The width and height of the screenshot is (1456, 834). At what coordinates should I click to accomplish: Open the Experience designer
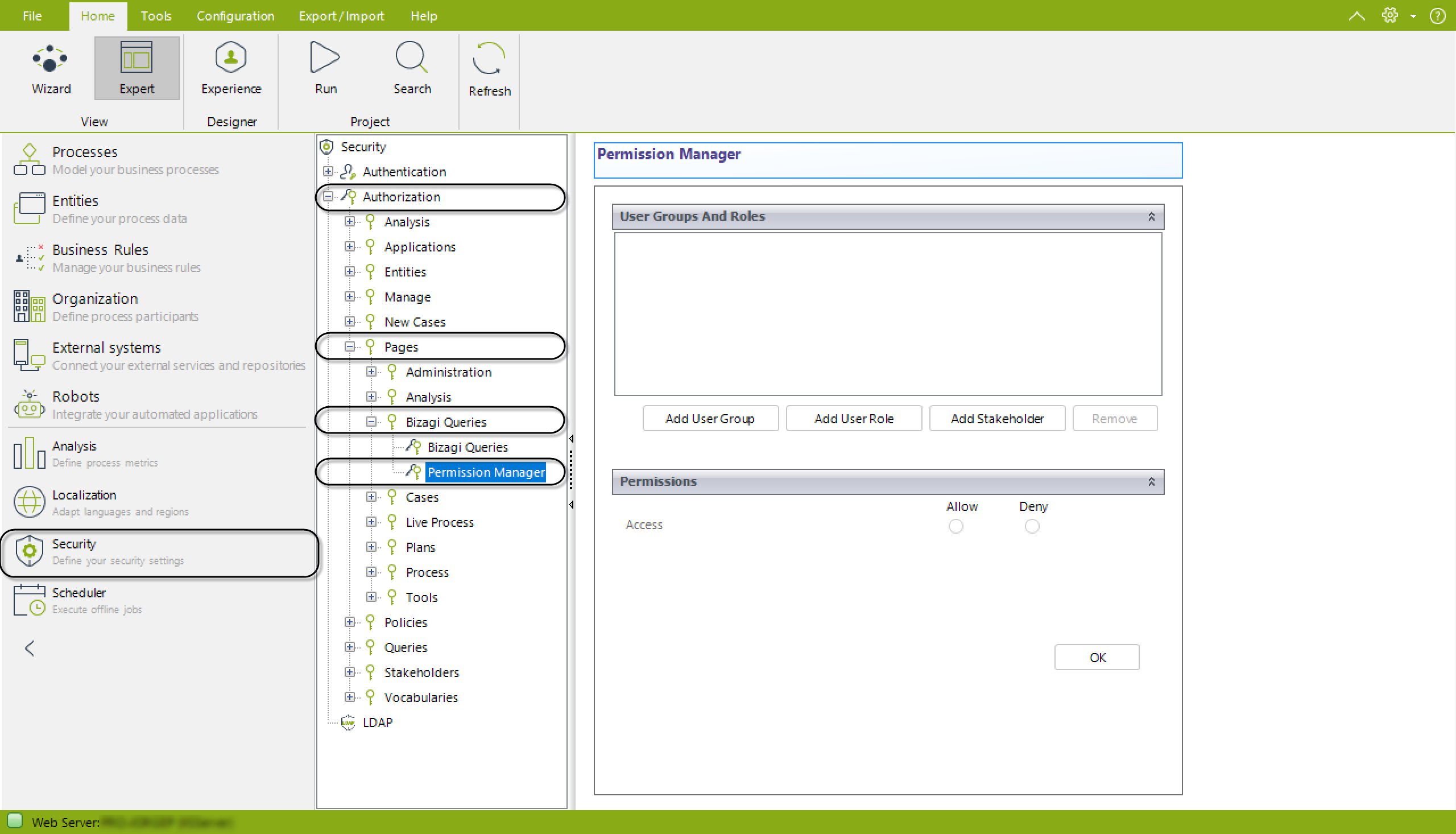231,69
